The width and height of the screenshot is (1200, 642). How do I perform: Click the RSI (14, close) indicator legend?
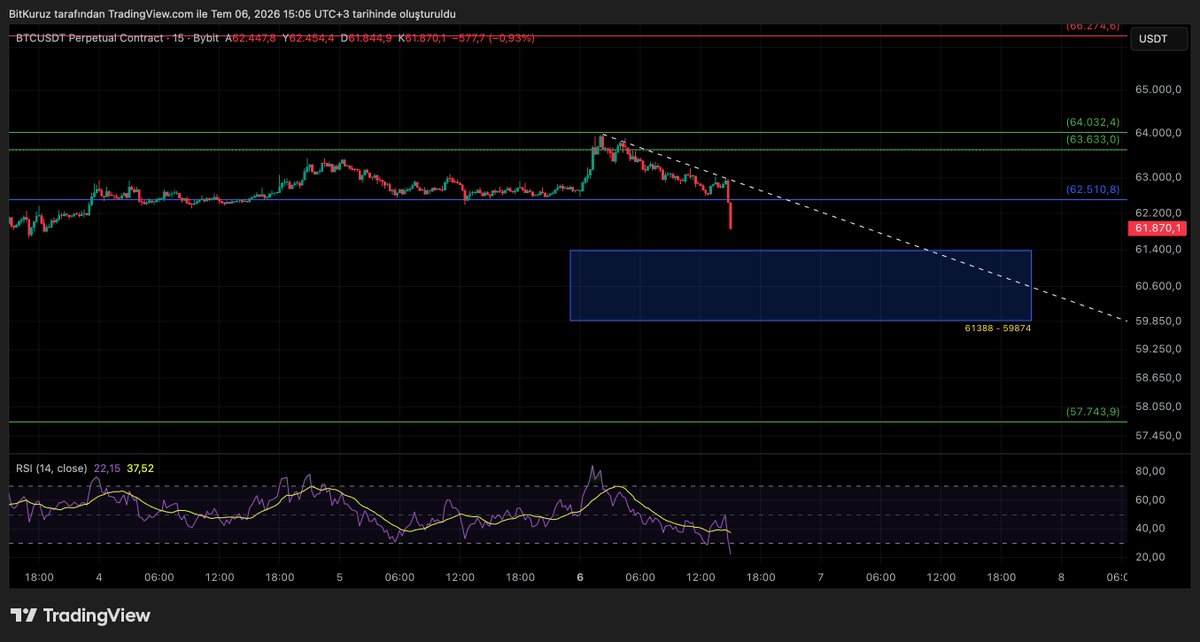51,467
